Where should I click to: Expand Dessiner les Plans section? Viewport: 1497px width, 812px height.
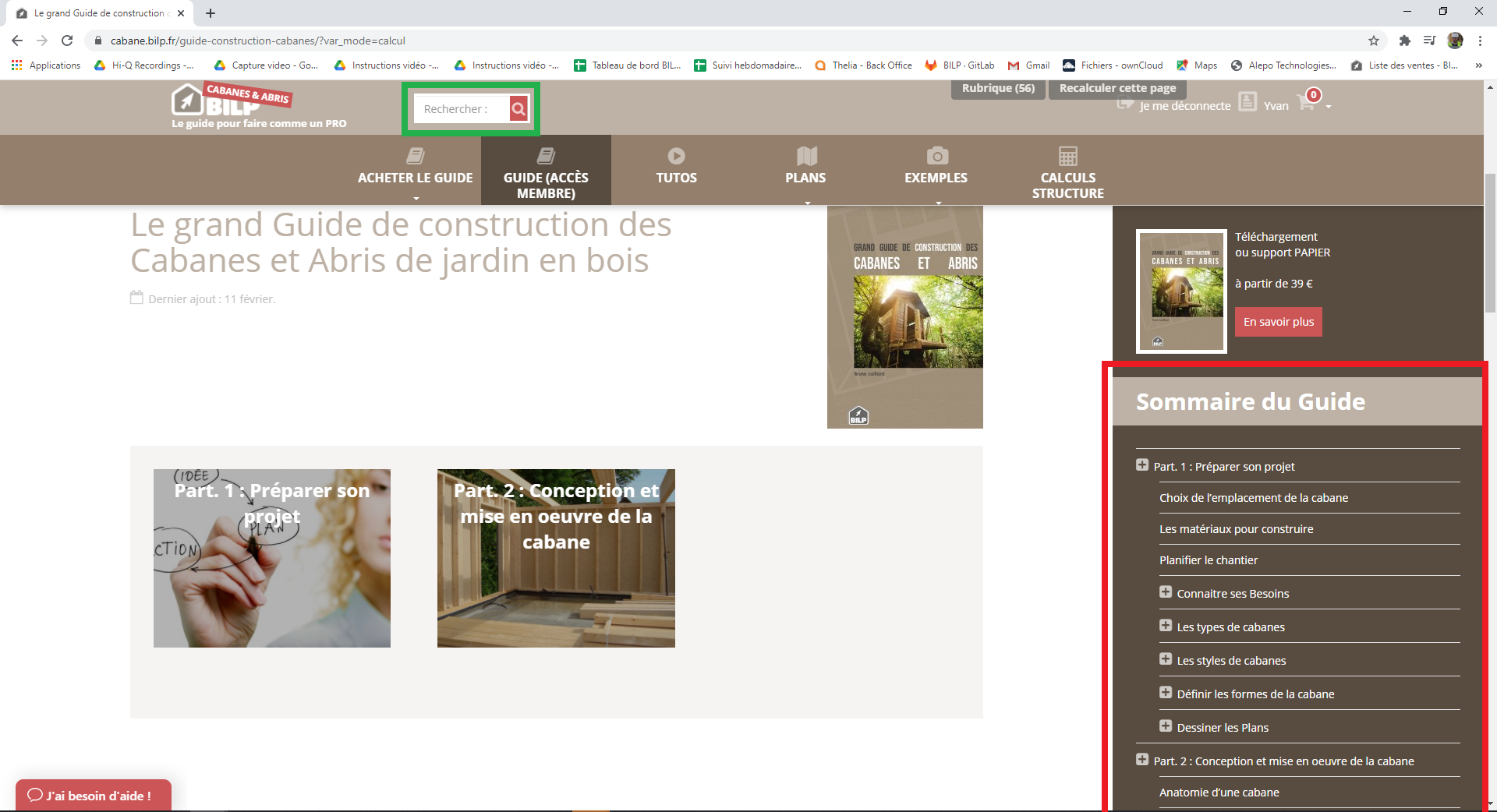(1166, 726)
